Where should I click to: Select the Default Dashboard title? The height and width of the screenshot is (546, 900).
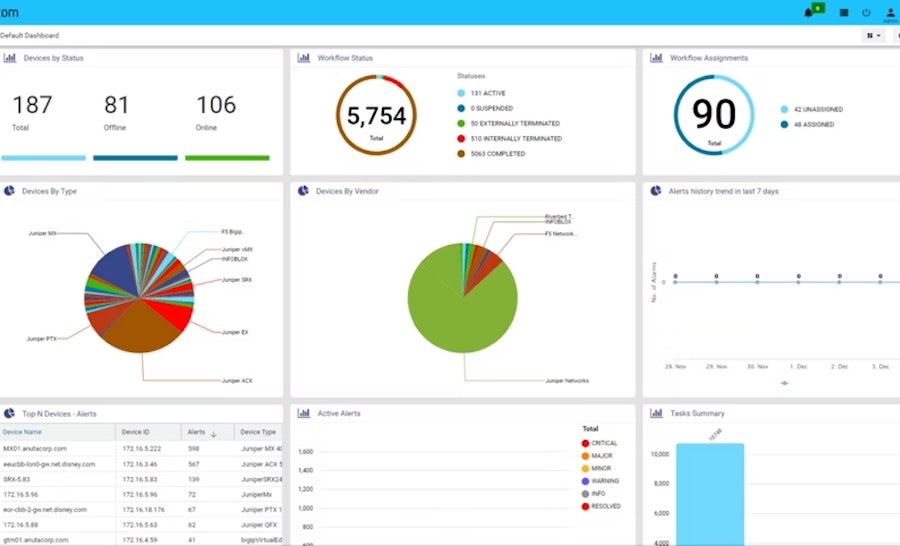(29, 35)
